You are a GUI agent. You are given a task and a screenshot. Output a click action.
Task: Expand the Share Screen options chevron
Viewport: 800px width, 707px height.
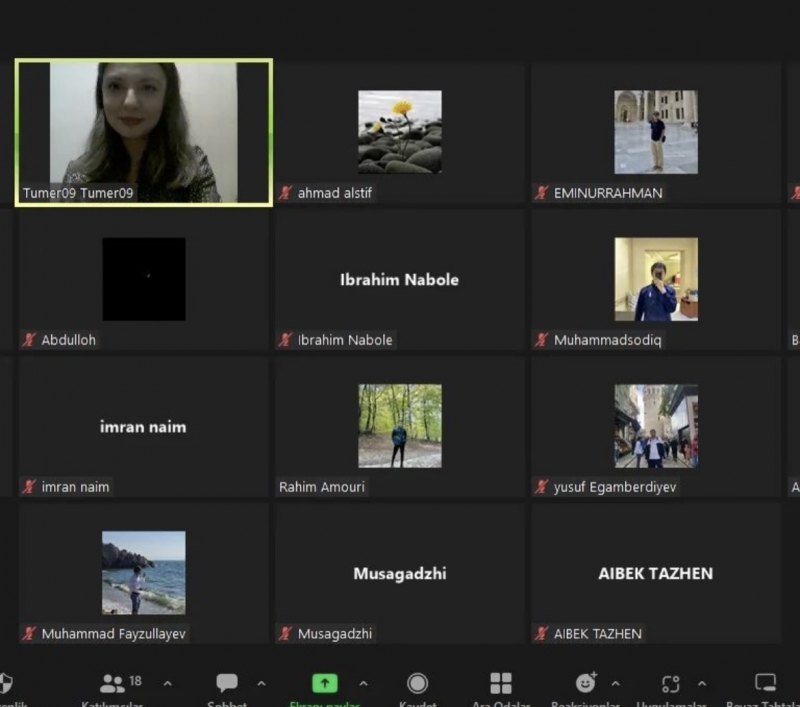363,684
